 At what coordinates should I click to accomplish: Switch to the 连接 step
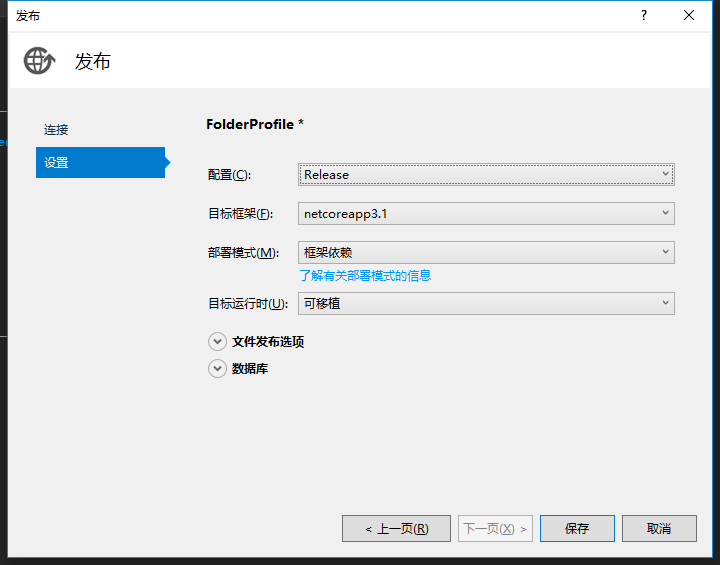[x=57, y=130]
